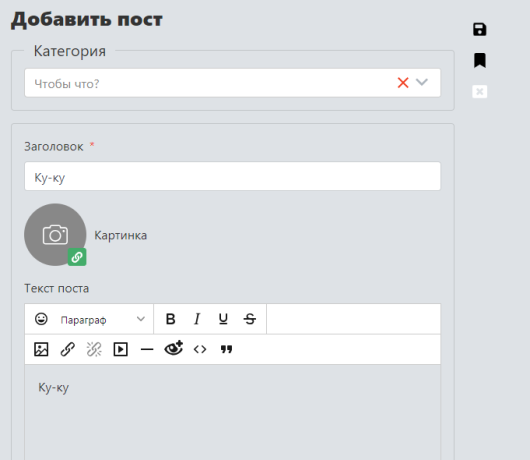Open the Параграф style dropdown
Screen dimensions: 530x460
103,319
